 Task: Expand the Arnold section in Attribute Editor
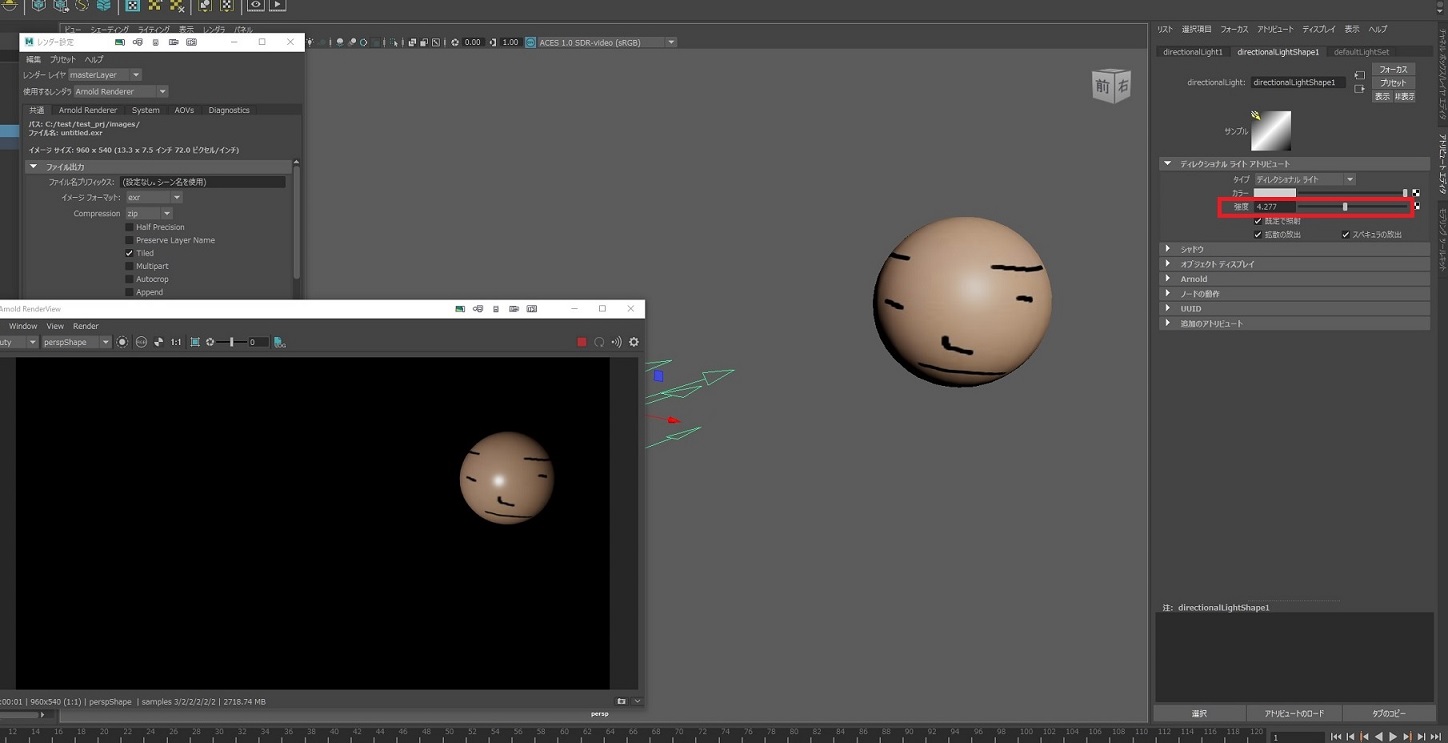coord(1193,279)
